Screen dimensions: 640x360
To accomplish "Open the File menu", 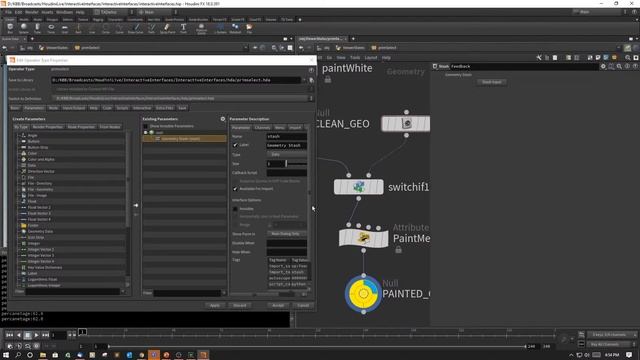I will 8,12.
